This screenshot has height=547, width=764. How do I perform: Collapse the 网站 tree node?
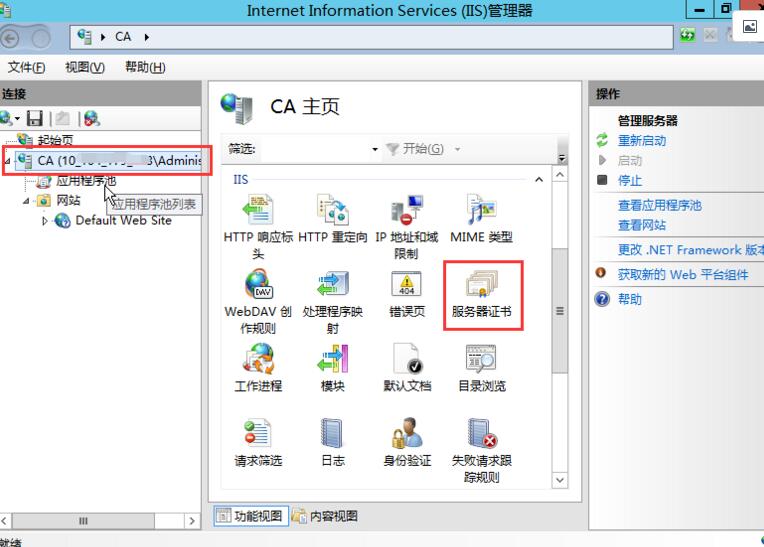pyautogui.click(x=27, y=201)
